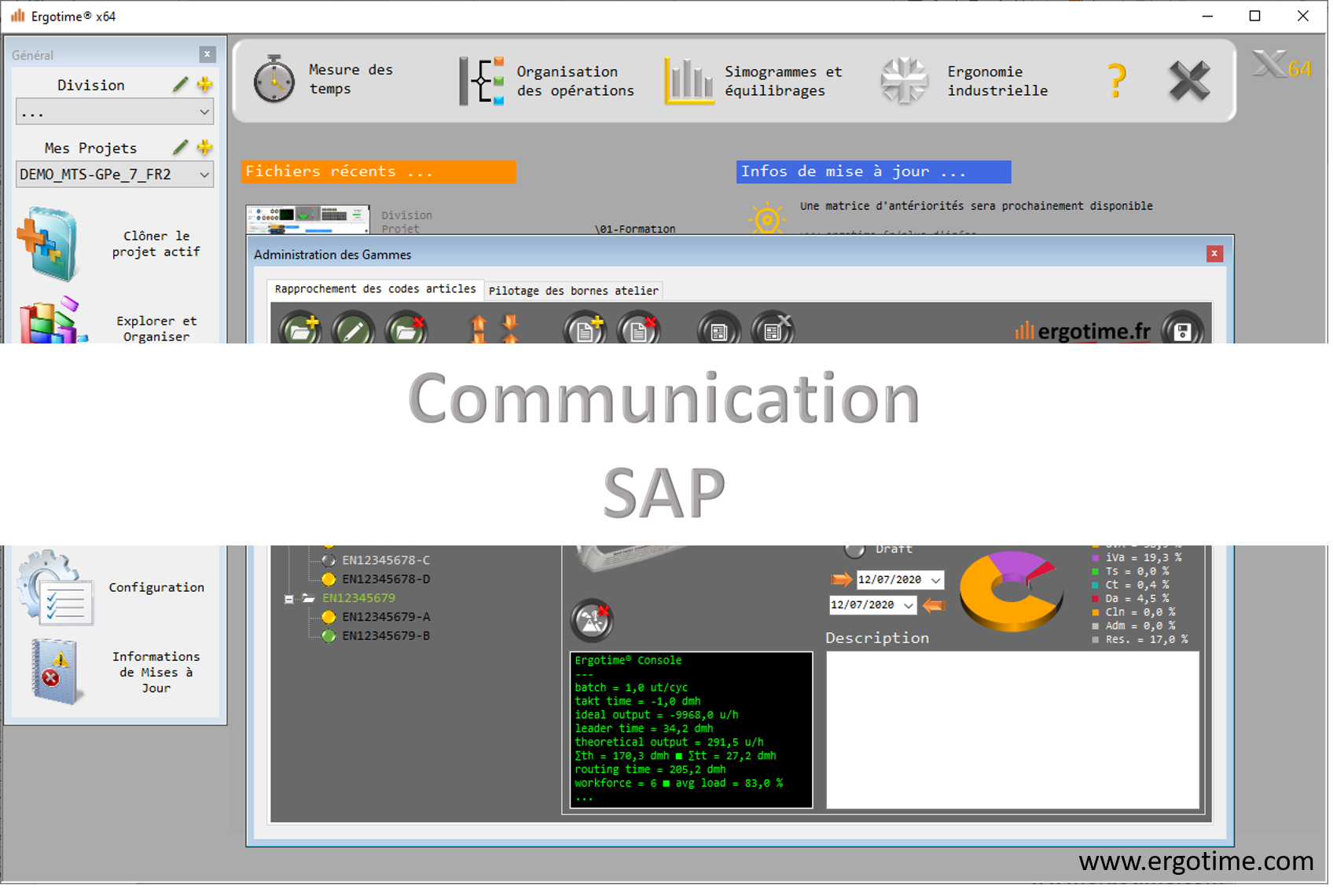The height and width of the screenshot is (896, 1333).
Task: Click the Fichiers récents ... orange header
Action: (x=379, y=171)
